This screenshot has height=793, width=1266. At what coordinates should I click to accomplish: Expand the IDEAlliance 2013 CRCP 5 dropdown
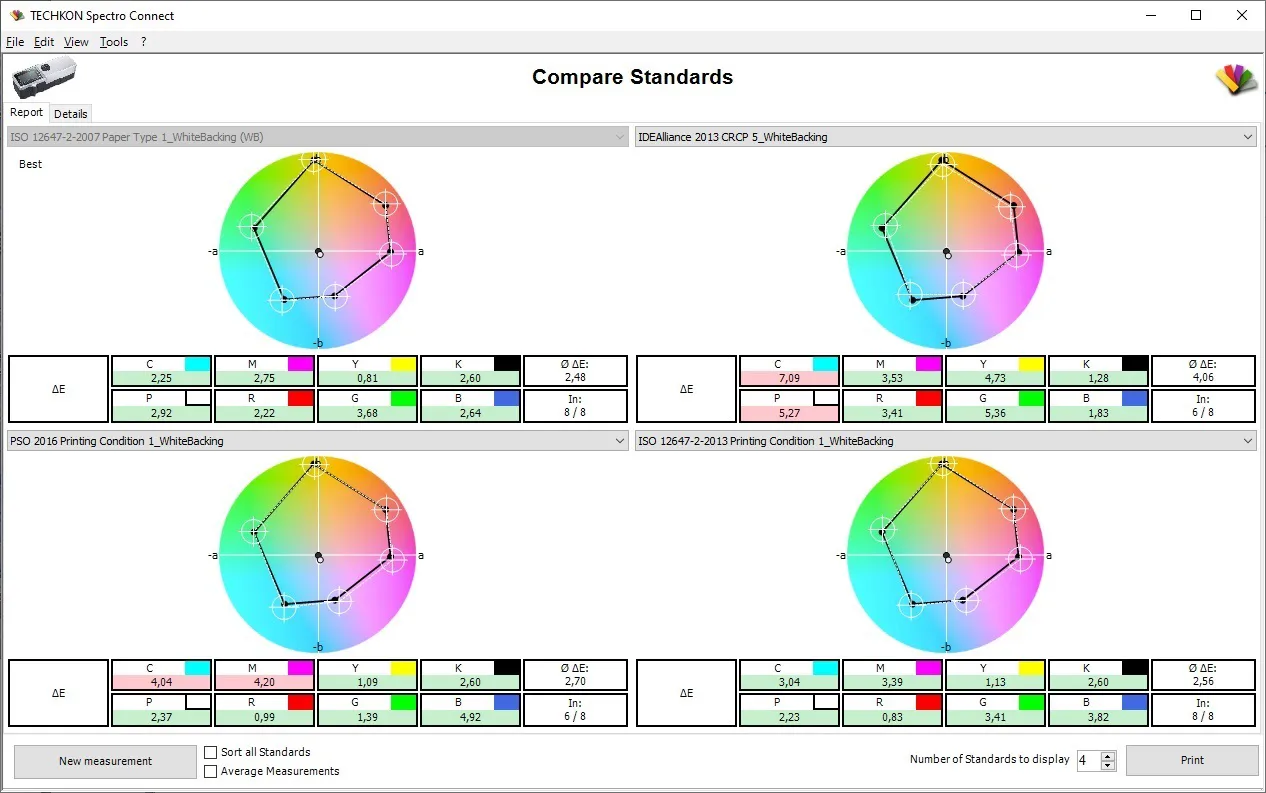point(1246,137)
